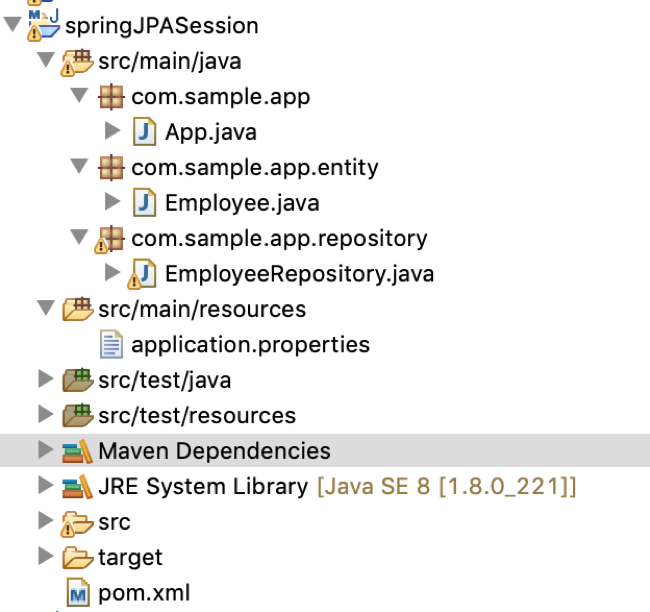650x612 pixels.
Task: Select the src/test/java label
Action: 165,381
